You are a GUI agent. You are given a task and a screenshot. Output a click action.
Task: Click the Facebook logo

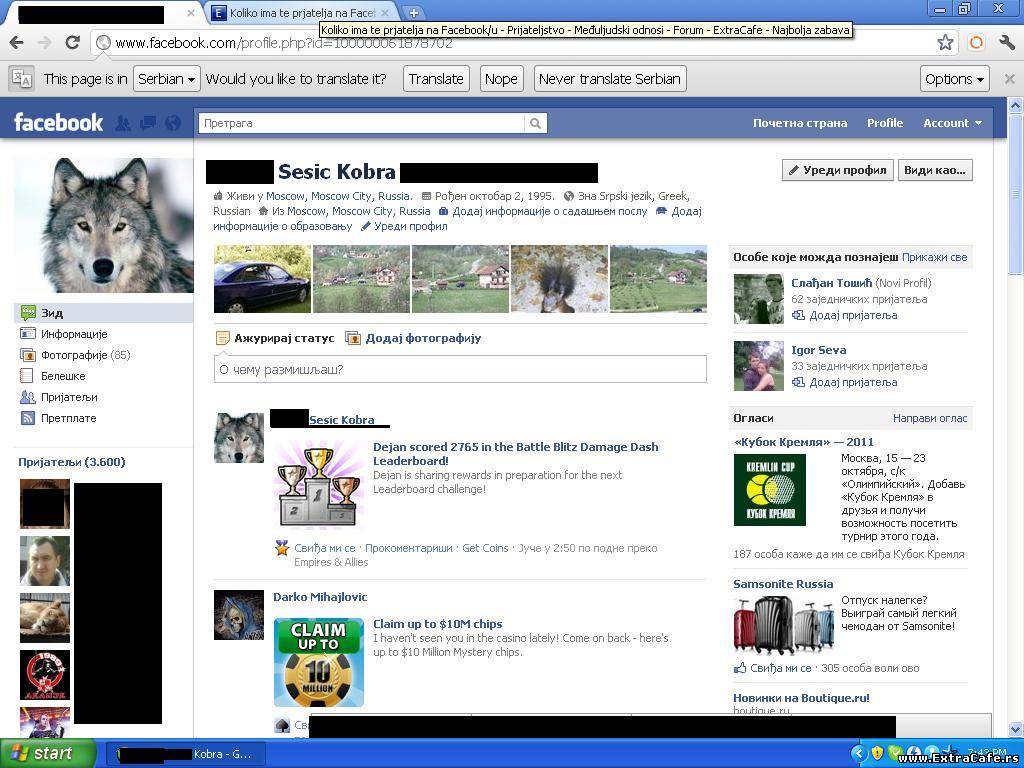[x=58, y=123]
